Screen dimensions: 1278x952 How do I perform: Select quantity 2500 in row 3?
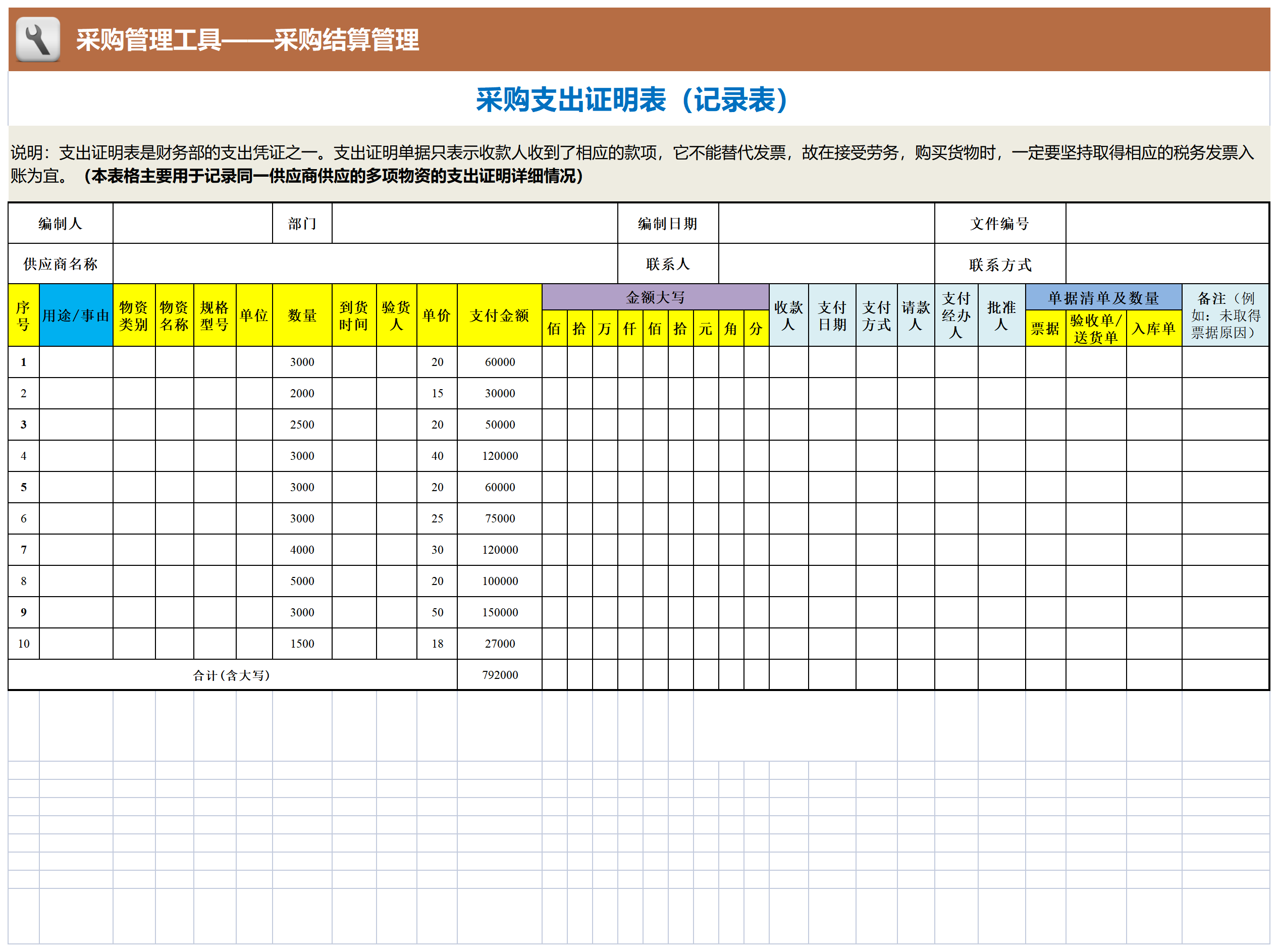click(x=302, y=424)
